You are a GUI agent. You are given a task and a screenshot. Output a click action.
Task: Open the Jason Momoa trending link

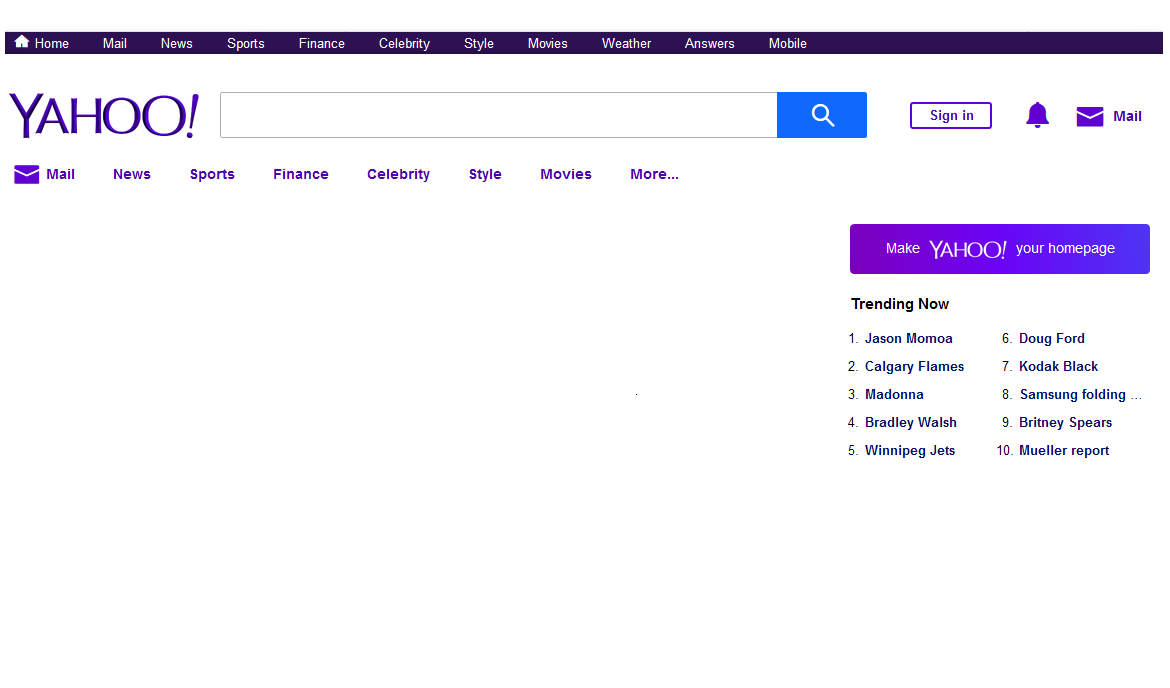click(x=908, y=338)
